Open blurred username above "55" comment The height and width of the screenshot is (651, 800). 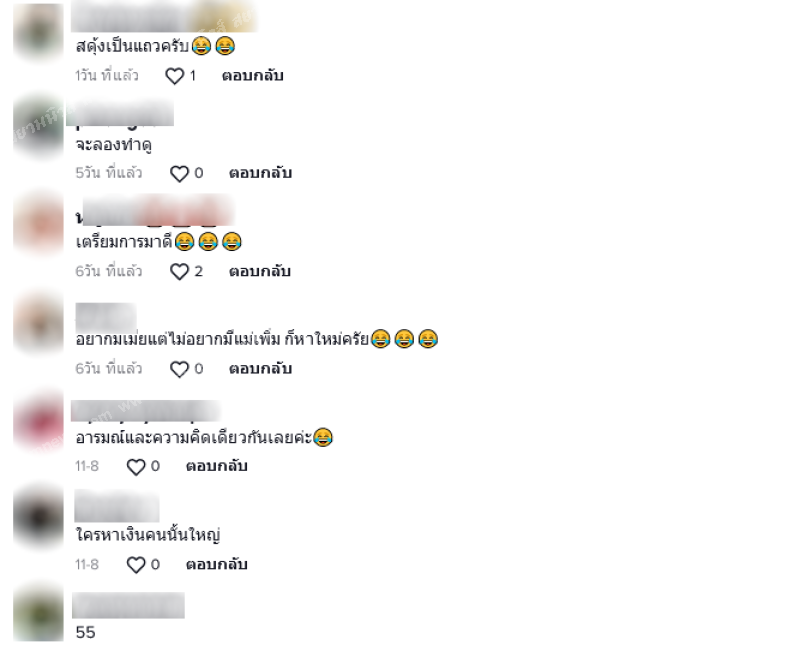(x=128, y=605)
